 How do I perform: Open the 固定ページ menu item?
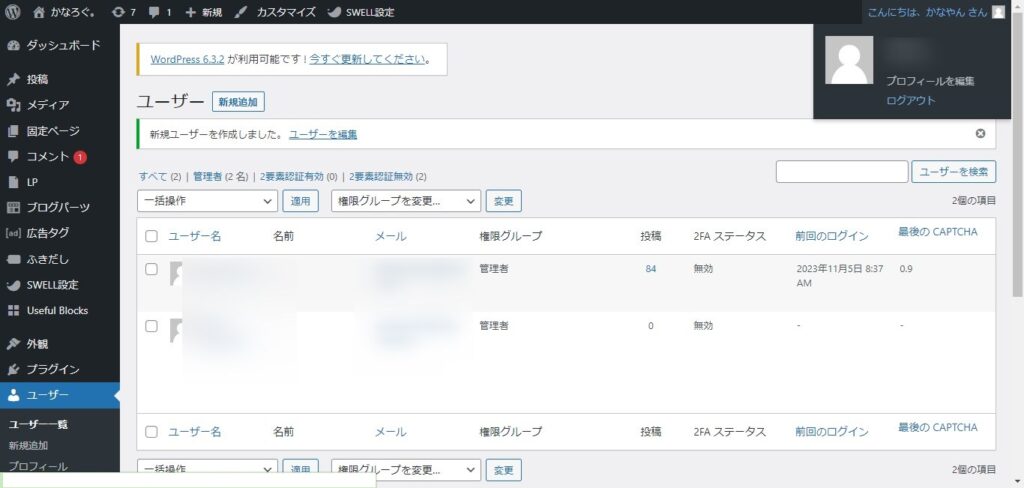(52, 131)
